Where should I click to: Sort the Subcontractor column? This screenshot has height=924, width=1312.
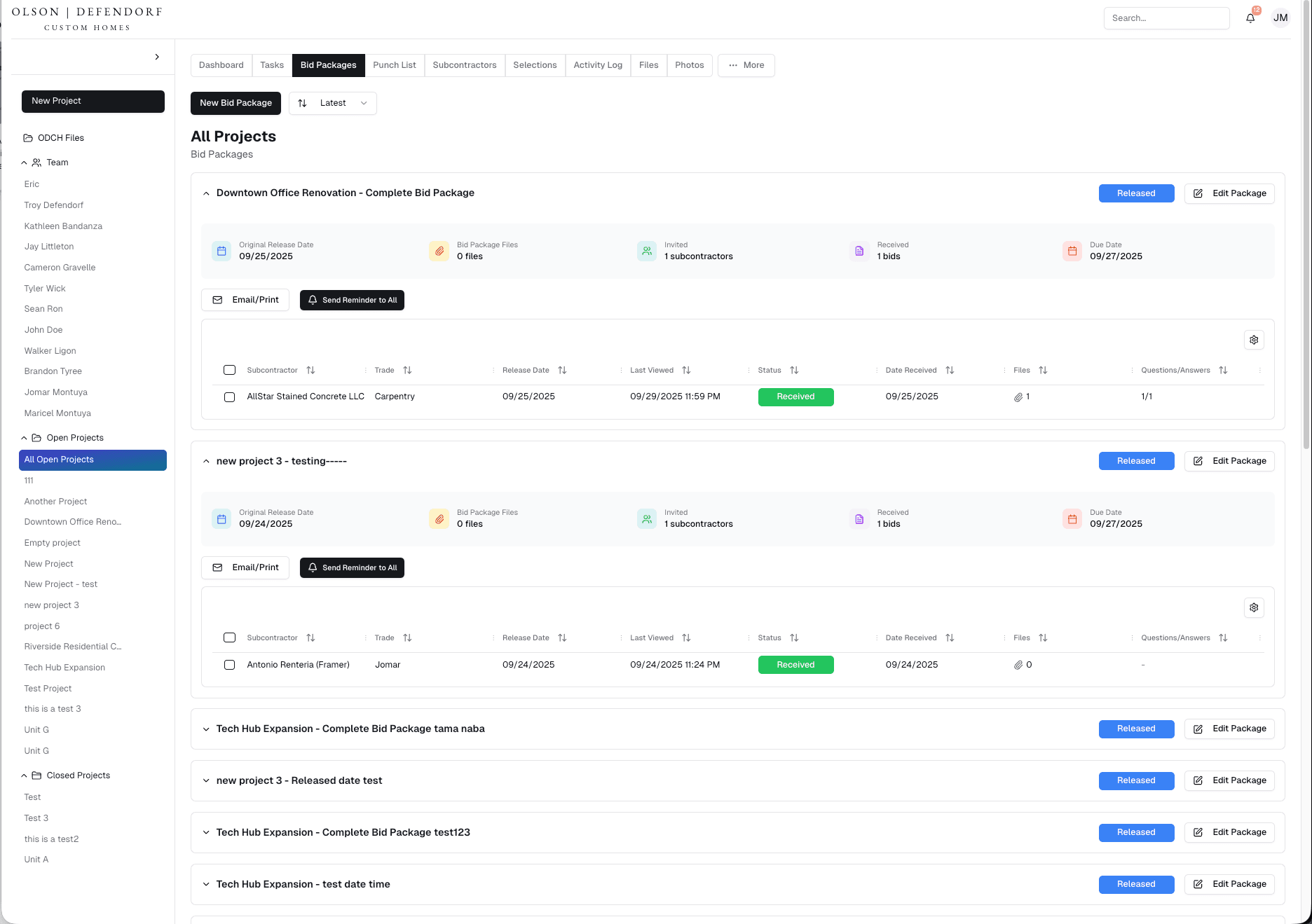coord(311,370)
